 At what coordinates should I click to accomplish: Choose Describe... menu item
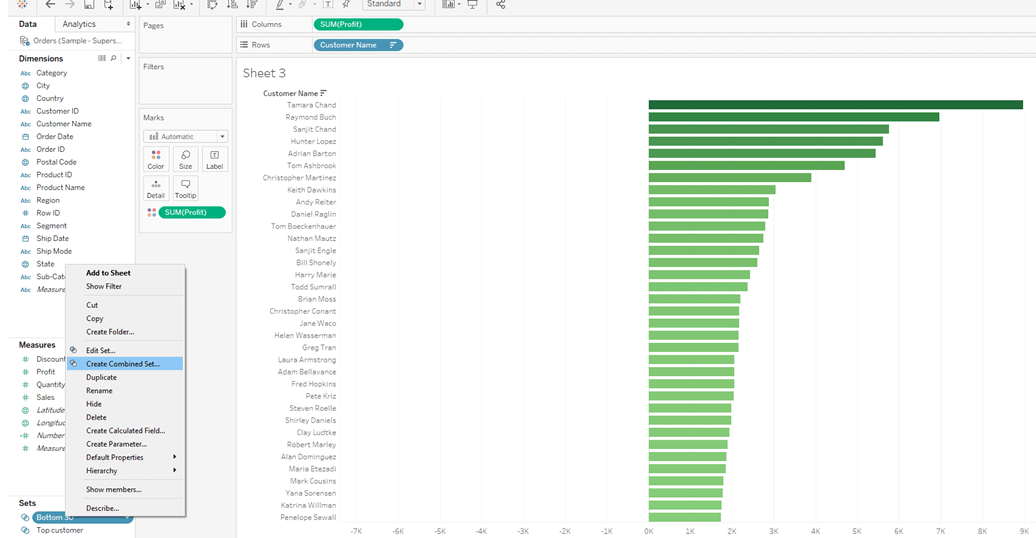125,508
